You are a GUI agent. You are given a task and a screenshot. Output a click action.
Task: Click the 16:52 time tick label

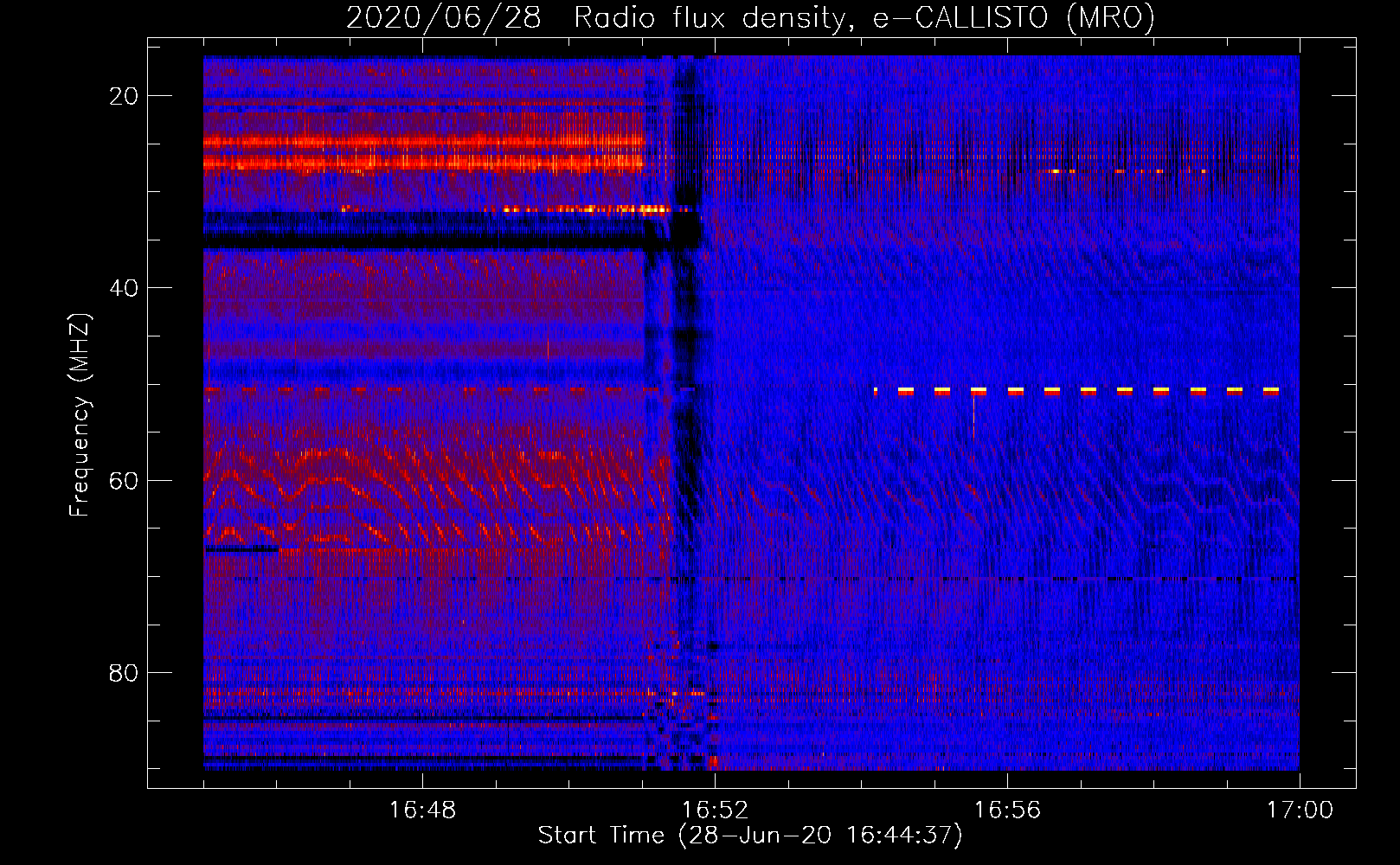(x=715, y=811)
